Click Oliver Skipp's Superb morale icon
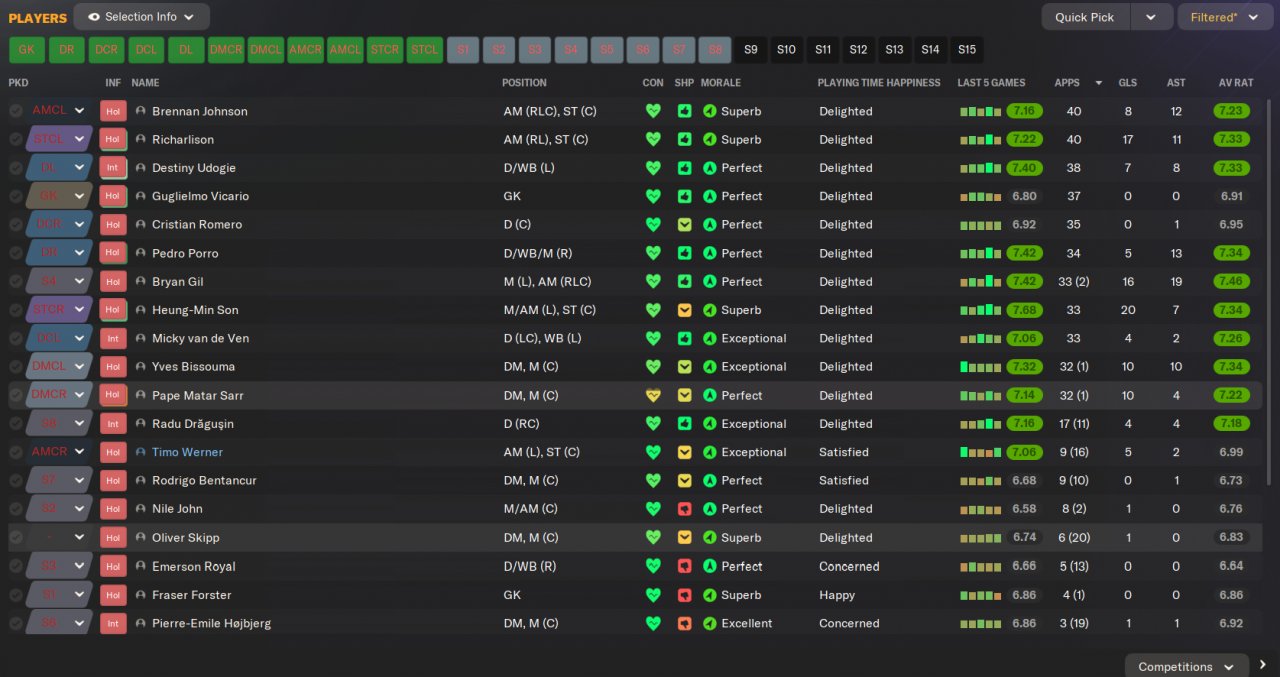 click(710, 538)
